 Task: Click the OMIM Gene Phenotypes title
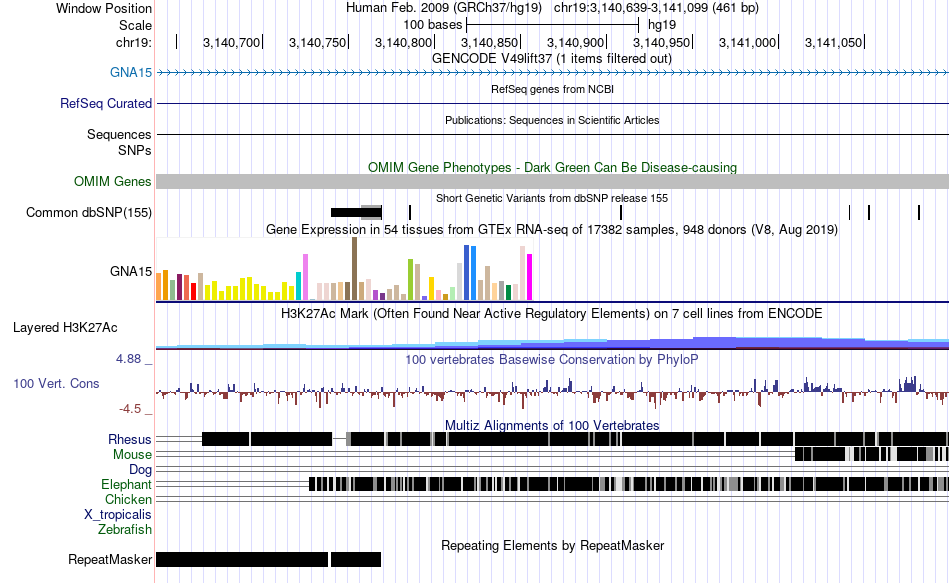coord(552,167)
